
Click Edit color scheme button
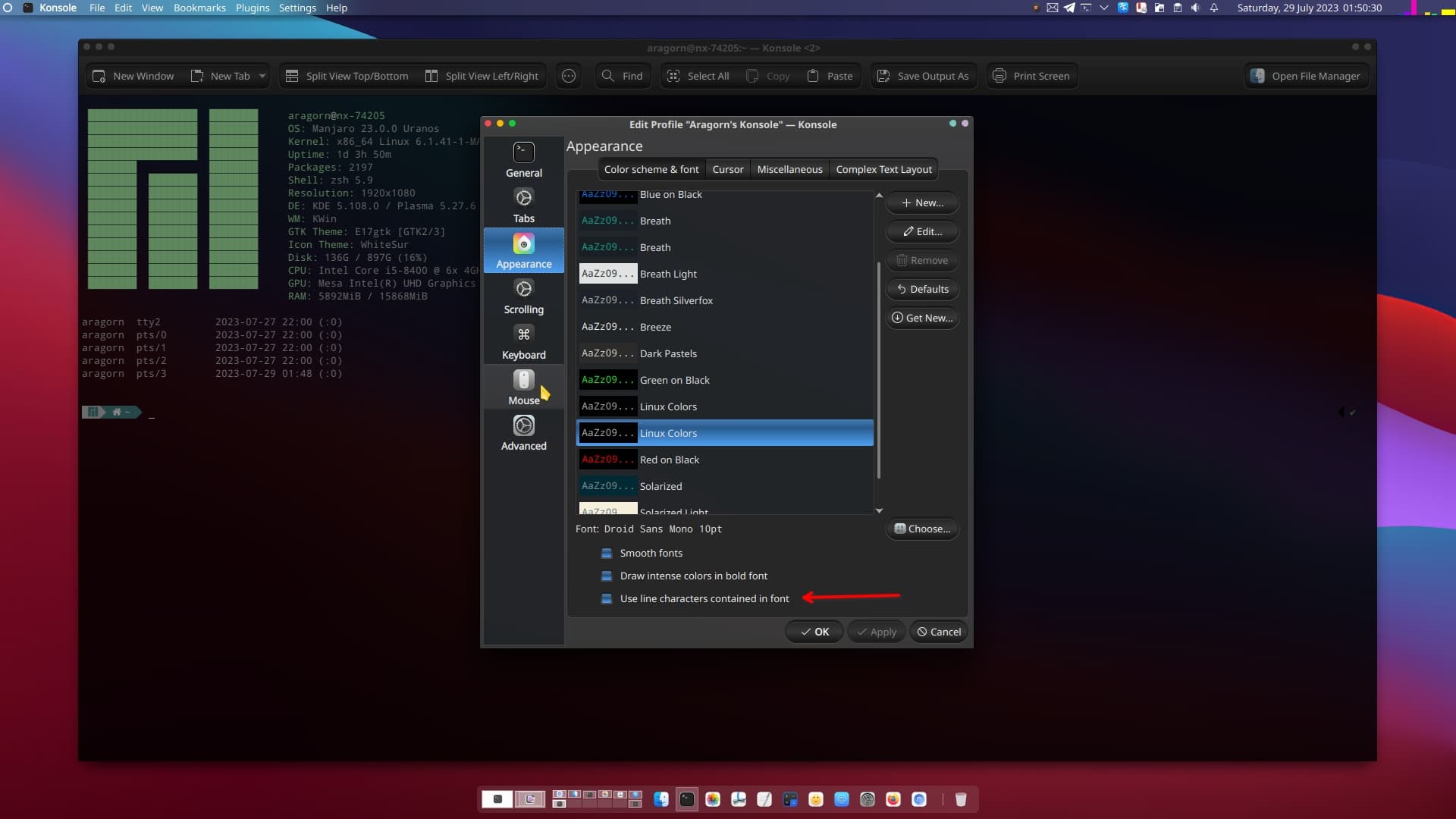(922, 231)
